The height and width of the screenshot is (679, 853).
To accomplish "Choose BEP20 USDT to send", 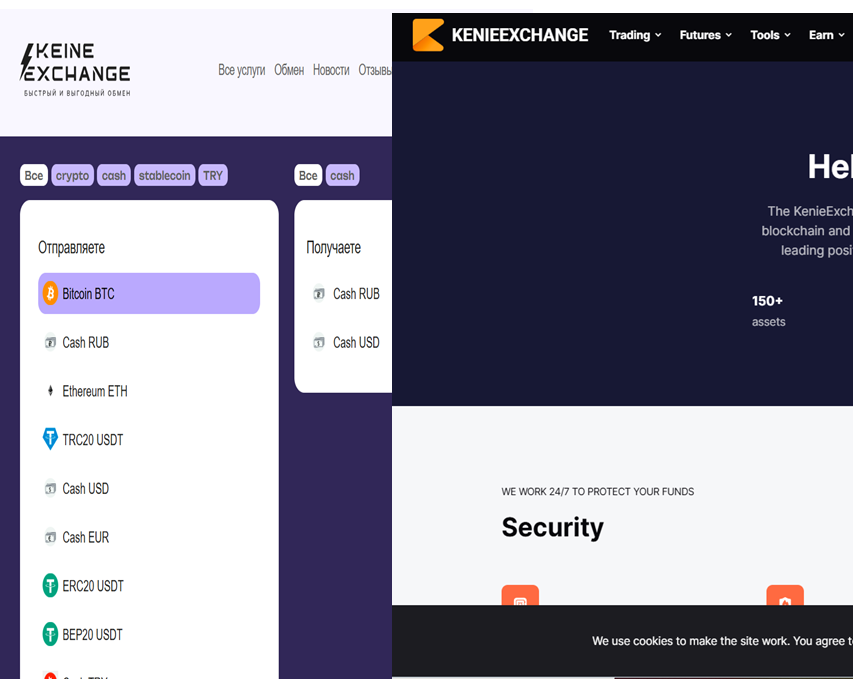I will (x=149, y=634).
